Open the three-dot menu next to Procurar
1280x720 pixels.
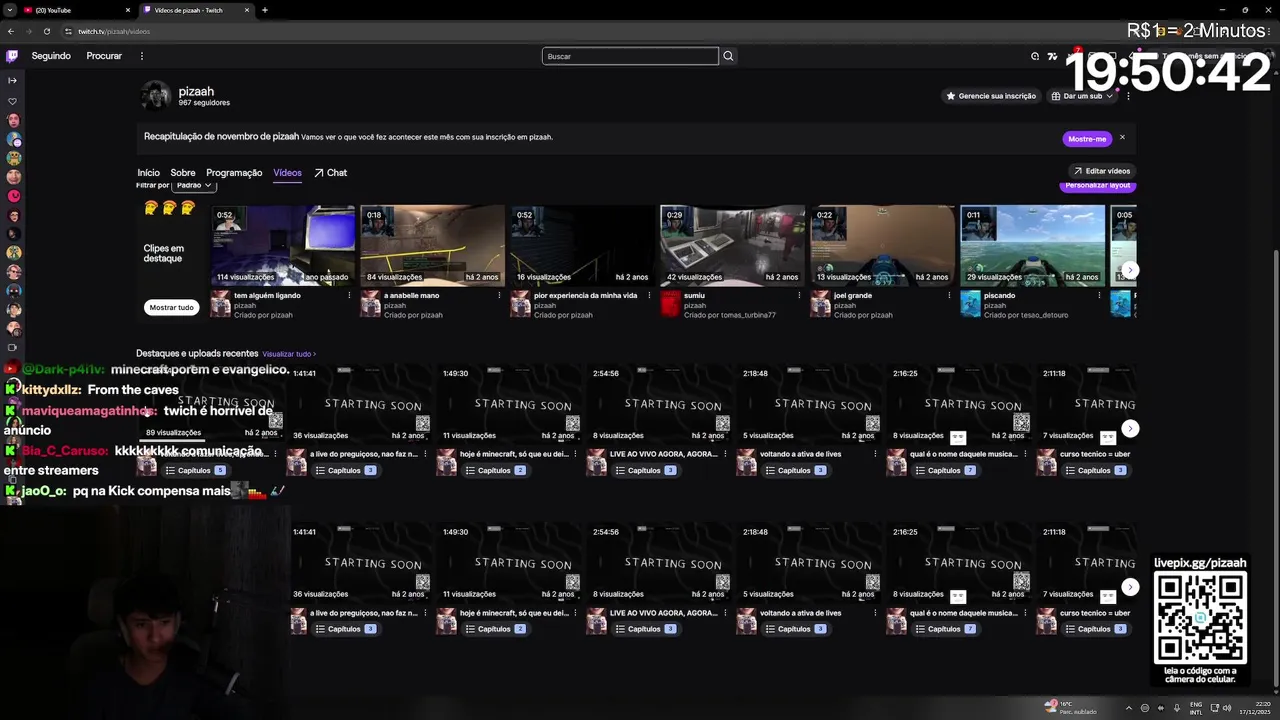pyautogui.click(x=141, y=56)
